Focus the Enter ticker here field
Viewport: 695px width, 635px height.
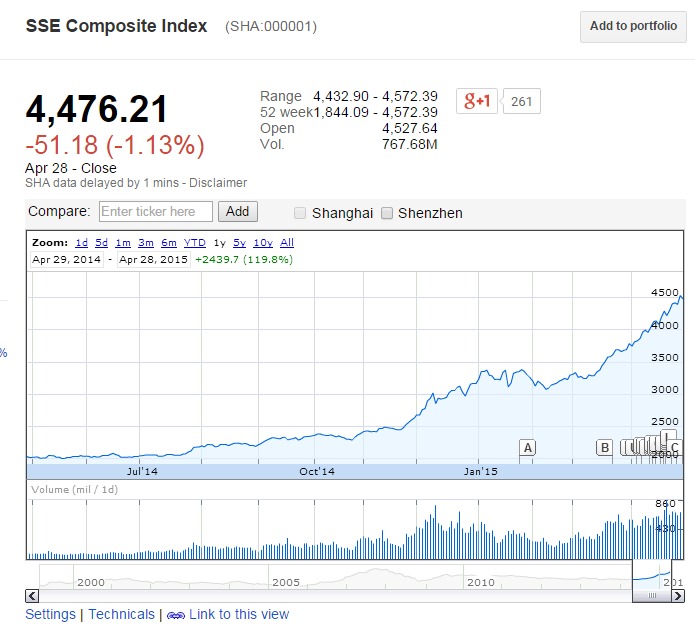tap(156, 211)
